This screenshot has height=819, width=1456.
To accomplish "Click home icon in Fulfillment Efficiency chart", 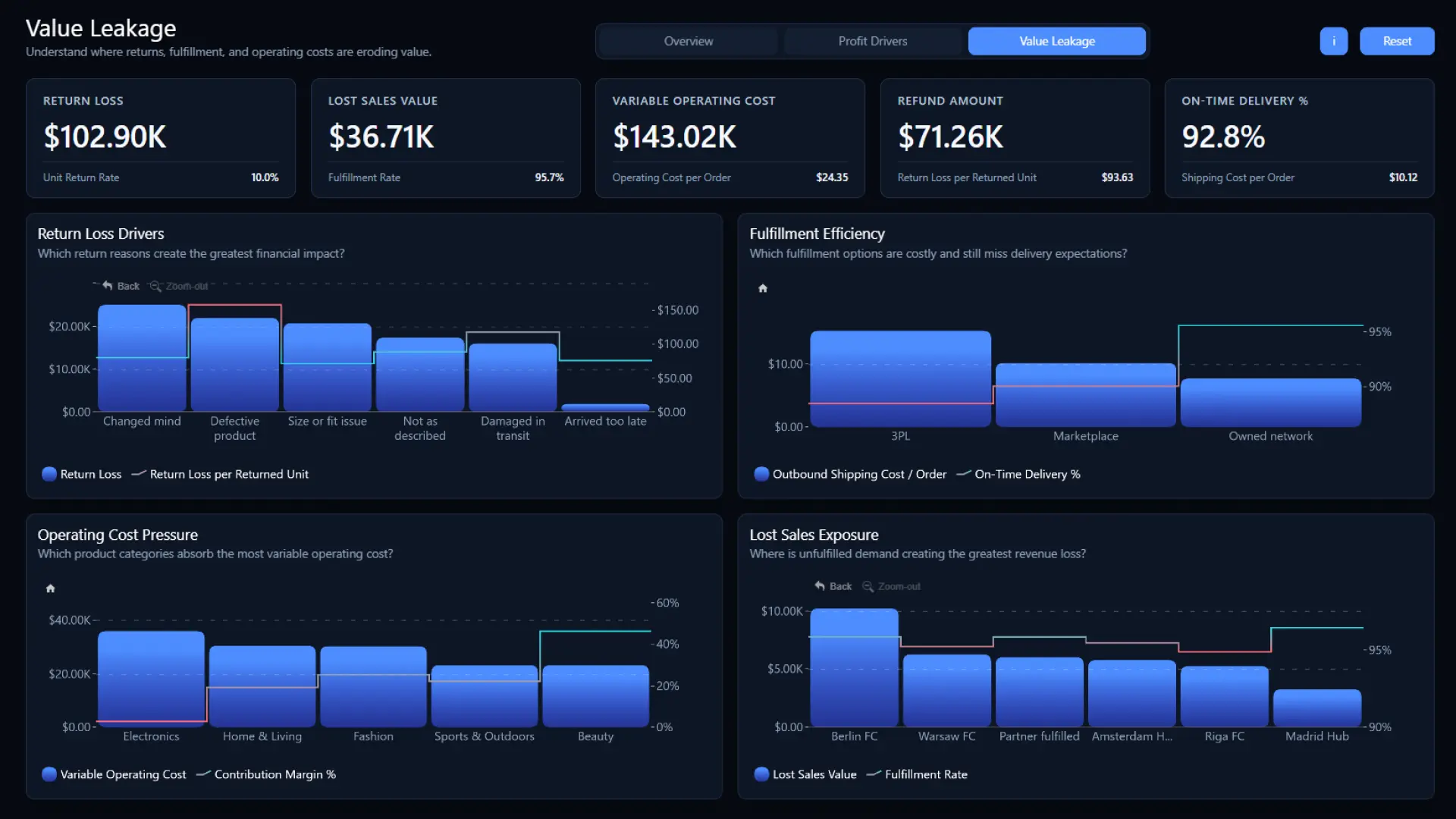I will [x=763, y=288].
